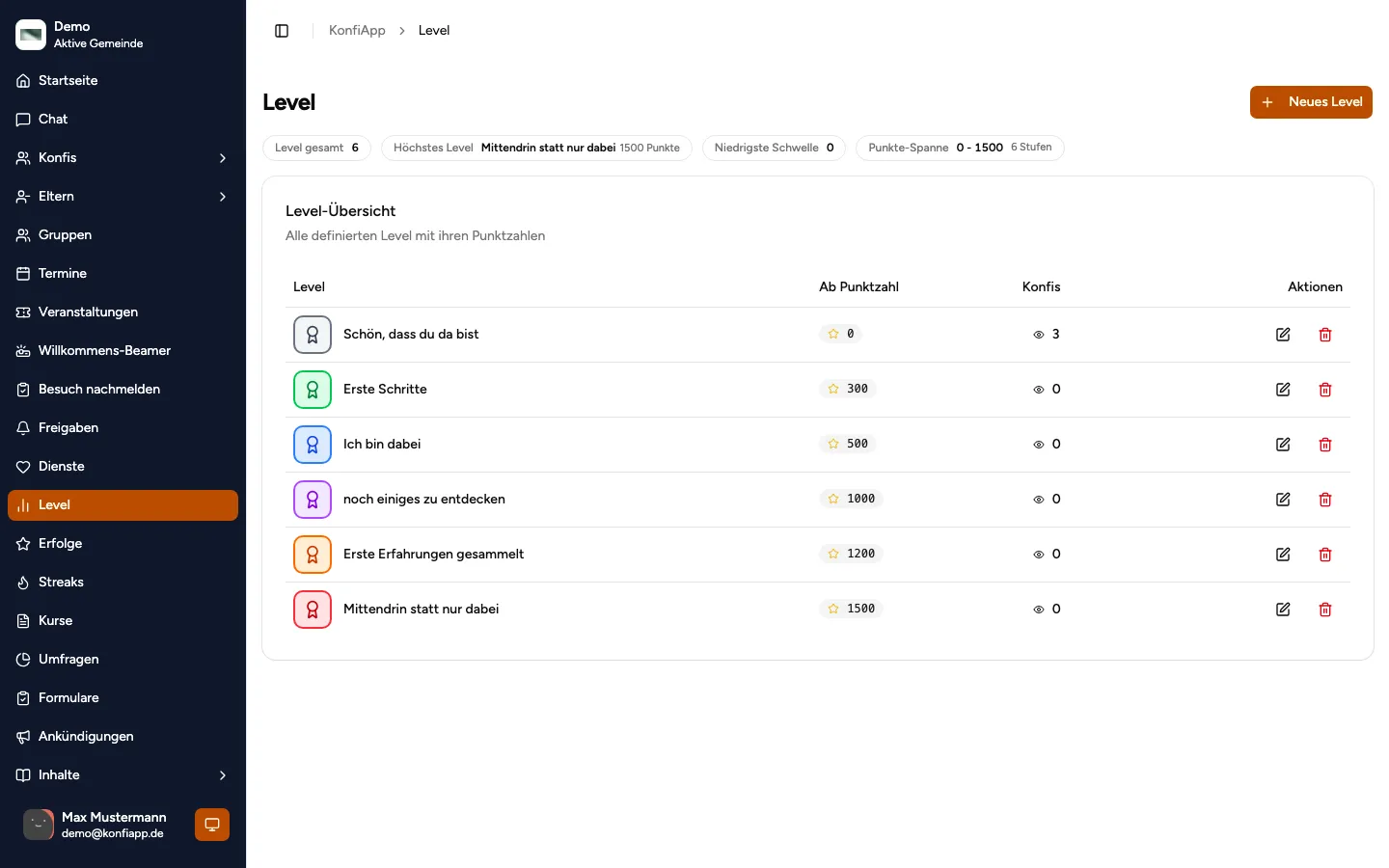Open the Chat section
Screen dimensions: 1389x868
coord(123,120)
